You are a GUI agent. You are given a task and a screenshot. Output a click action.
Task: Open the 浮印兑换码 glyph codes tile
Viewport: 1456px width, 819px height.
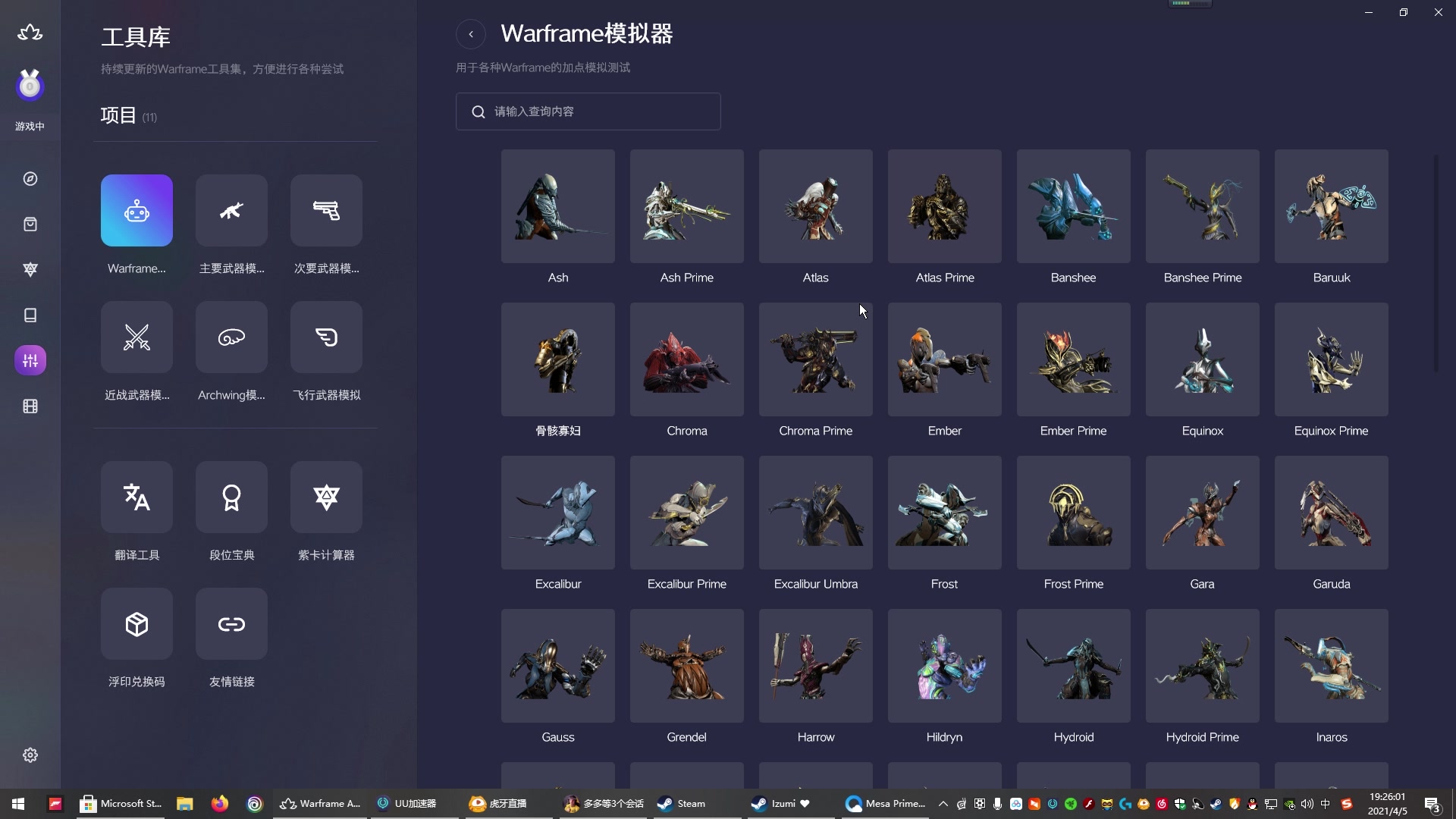(x=136, y=623)
